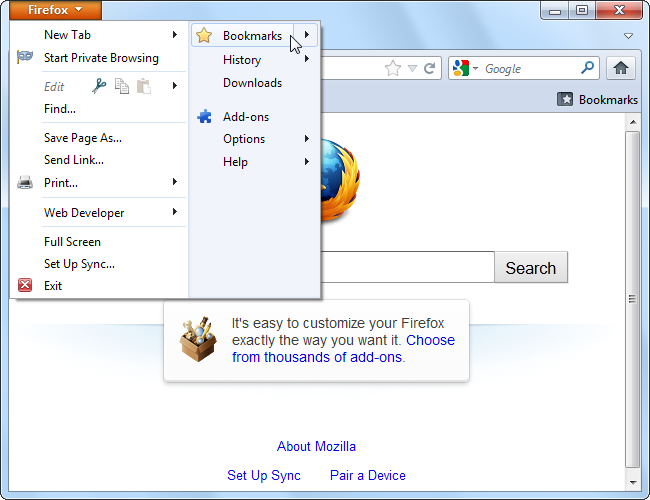Viewport: 650px width, 500px height.
Task: Expand the Bookmarks submenu arrow
Action: [306, 35]
